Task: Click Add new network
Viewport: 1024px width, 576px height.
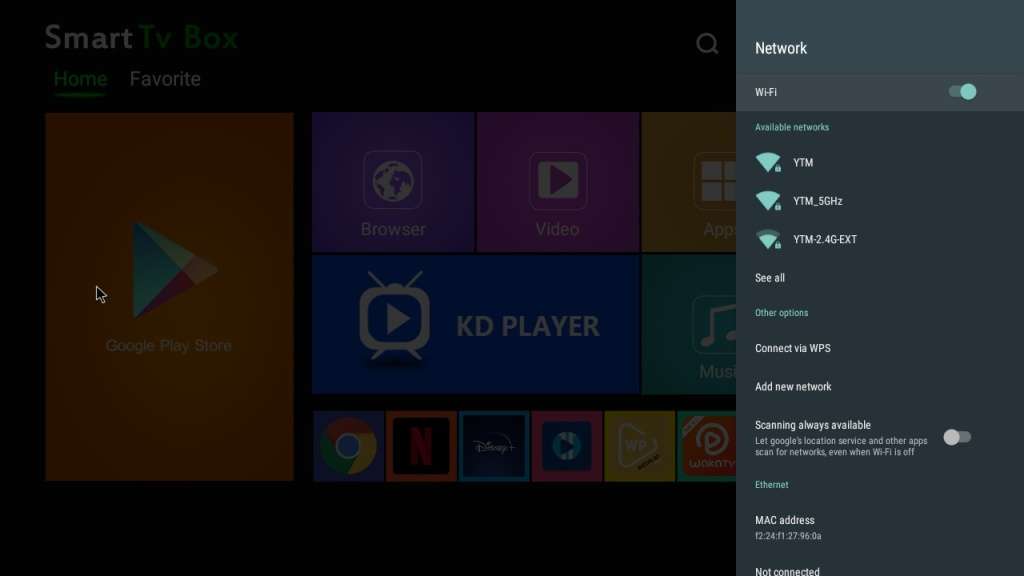Action: (x=793, y=387)
